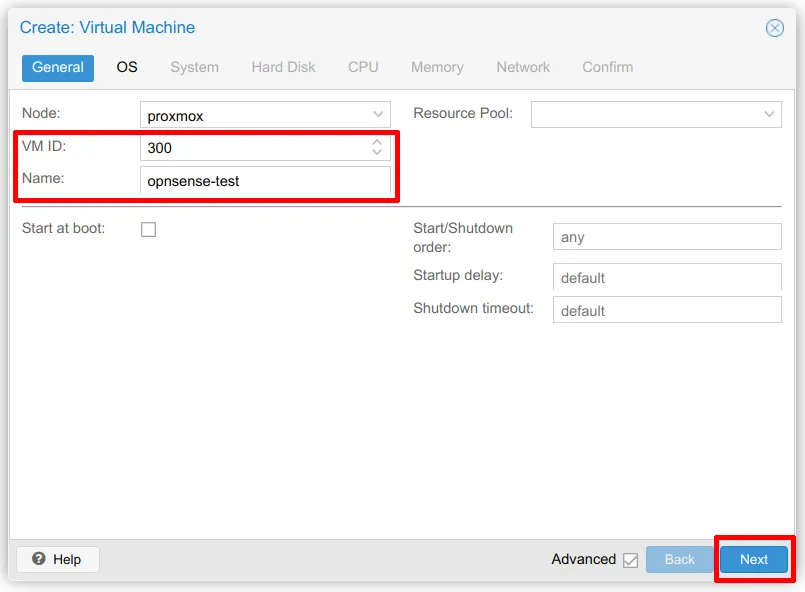
Task: Increase VM ID with the up arrow
Action: (x=377, y=142)
